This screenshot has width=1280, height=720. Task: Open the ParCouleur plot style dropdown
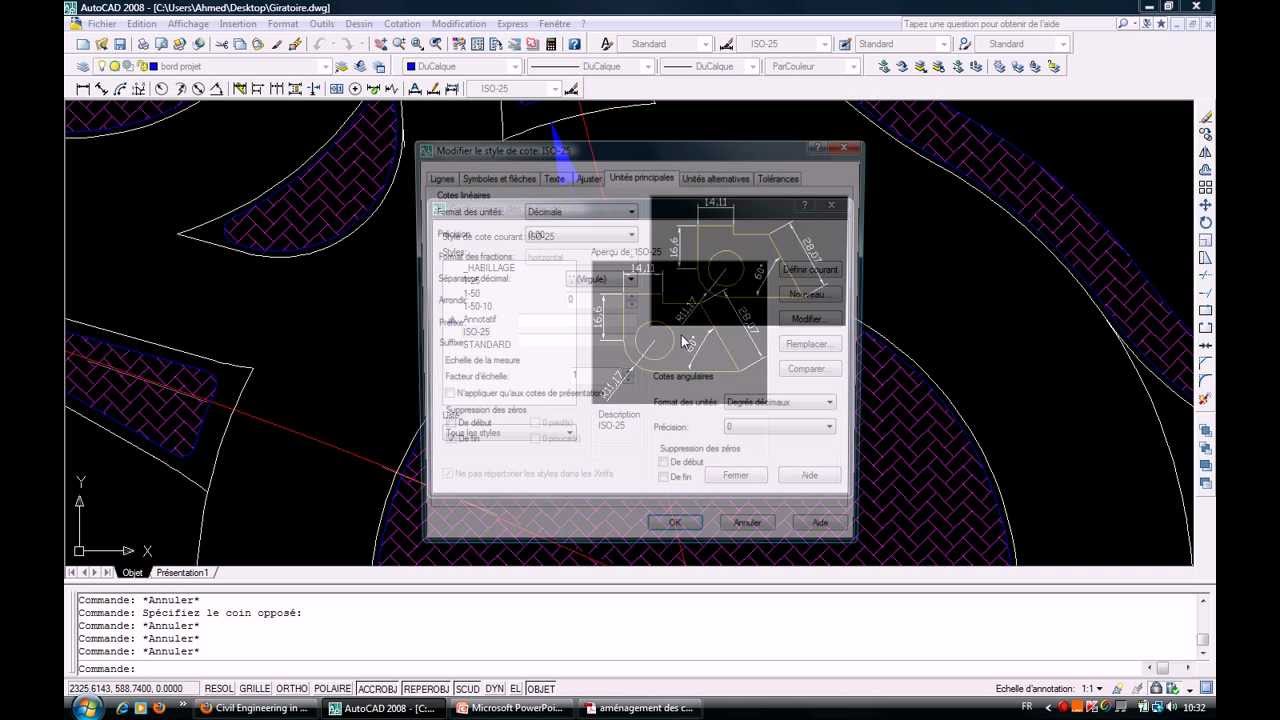(x=853, y=67)
